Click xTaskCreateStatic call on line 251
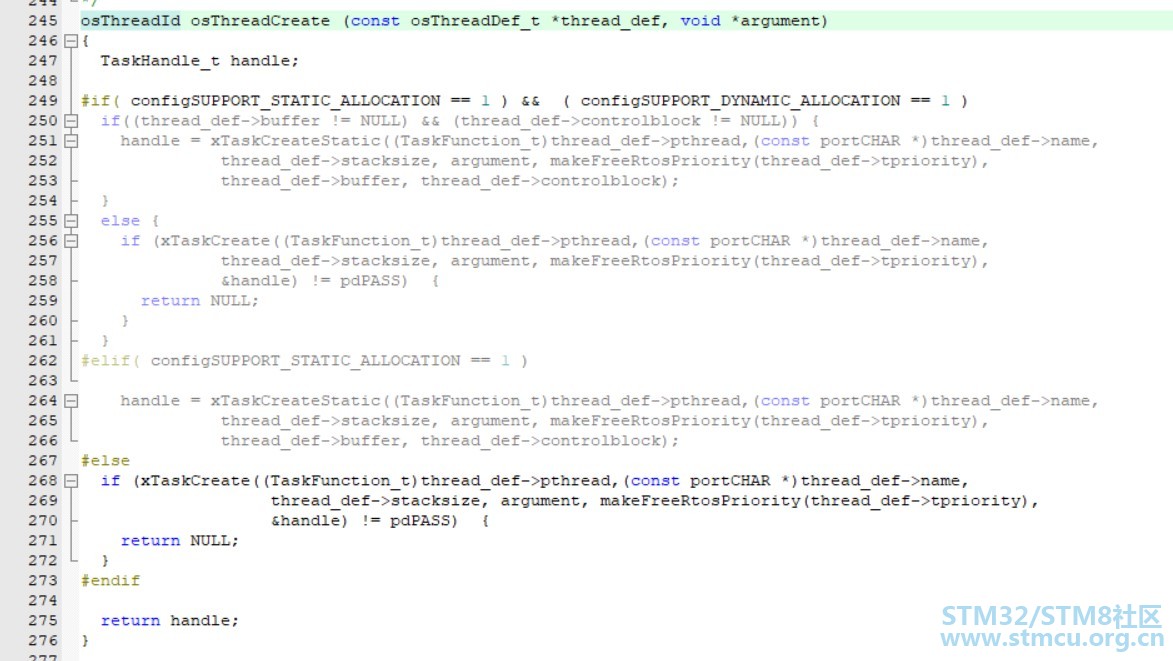Viewport: 1173px width, 661px height. (x=295, y=141)
